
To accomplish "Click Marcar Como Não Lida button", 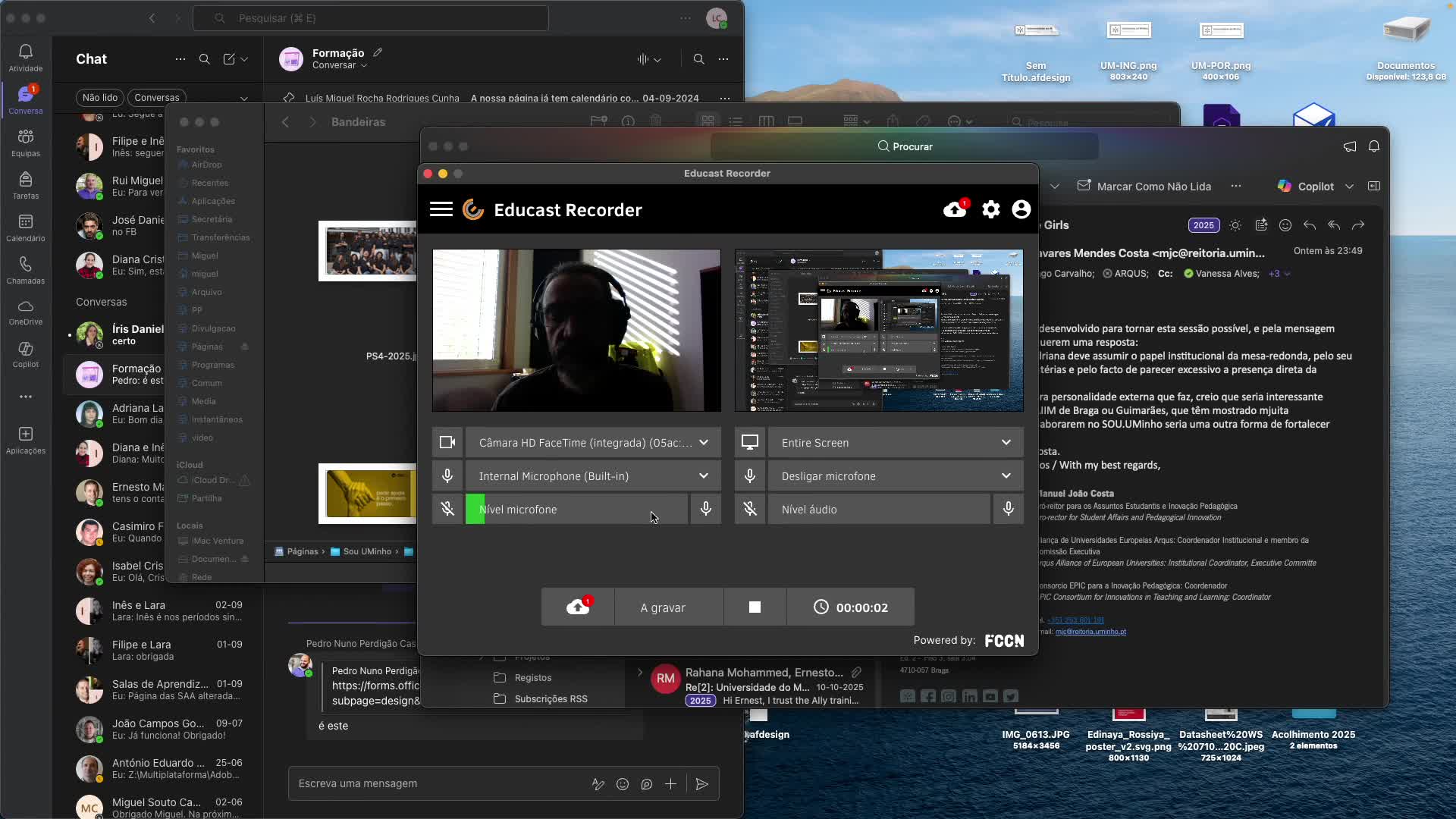I will (x=1144, y=187).
